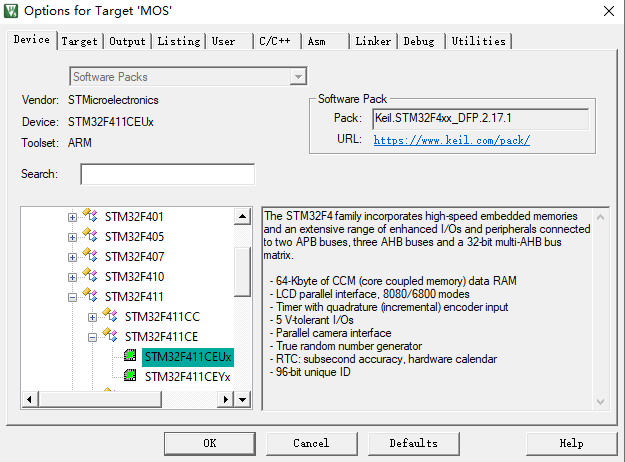Open the Software Packs dropdown

[298, 77]
